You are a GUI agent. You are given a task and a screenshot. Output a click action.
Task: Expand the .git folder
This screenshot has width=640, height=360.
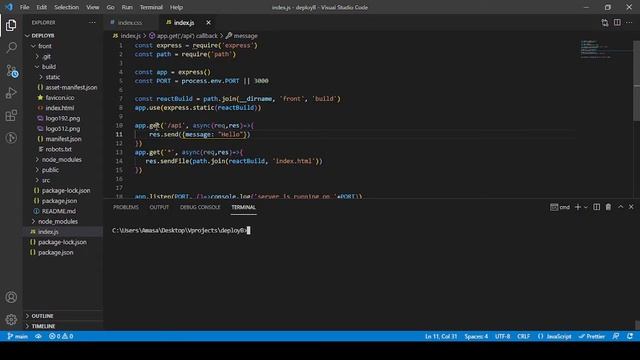[x=62, y=56]
